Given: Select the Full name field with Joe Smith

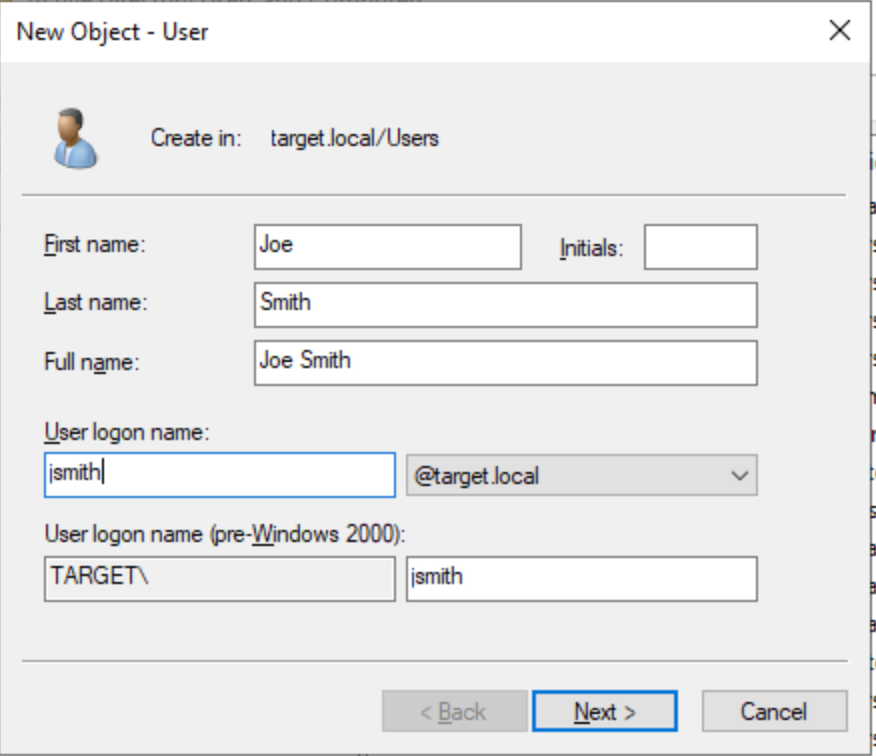Looking at the screenshot, I should (x=505, y=363).
